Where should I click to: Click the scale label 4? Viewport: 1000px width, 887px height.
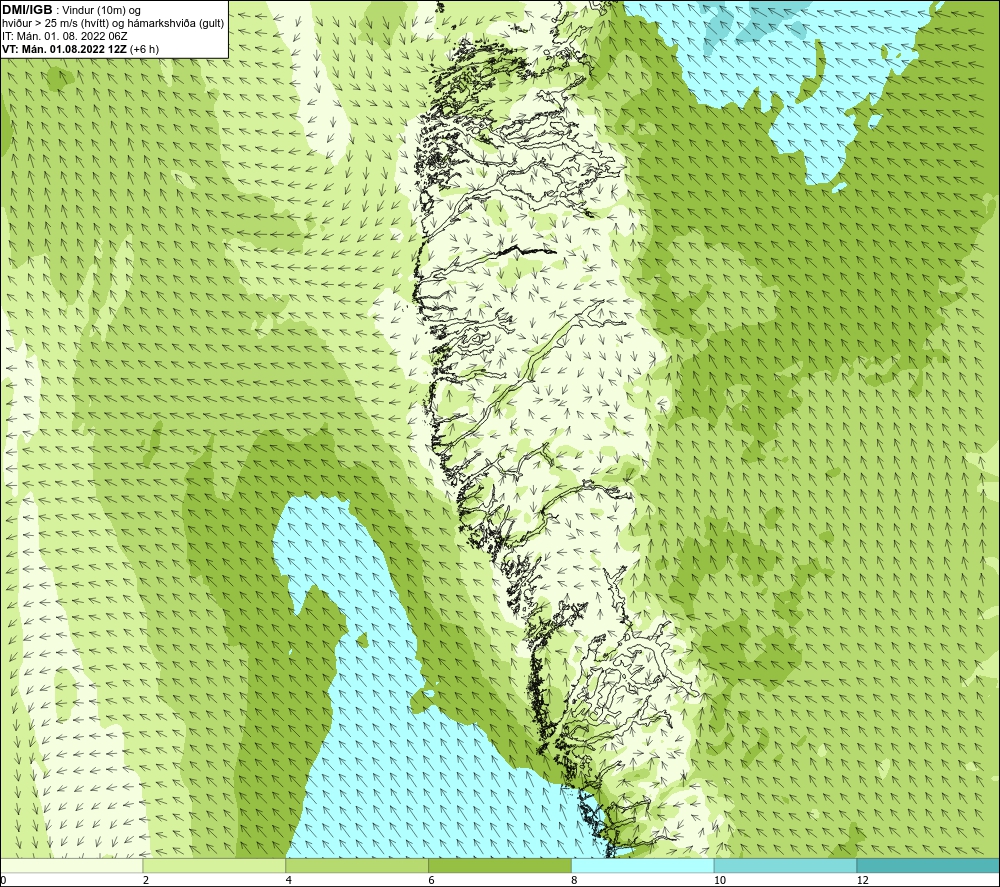click(x=289, y=880)
